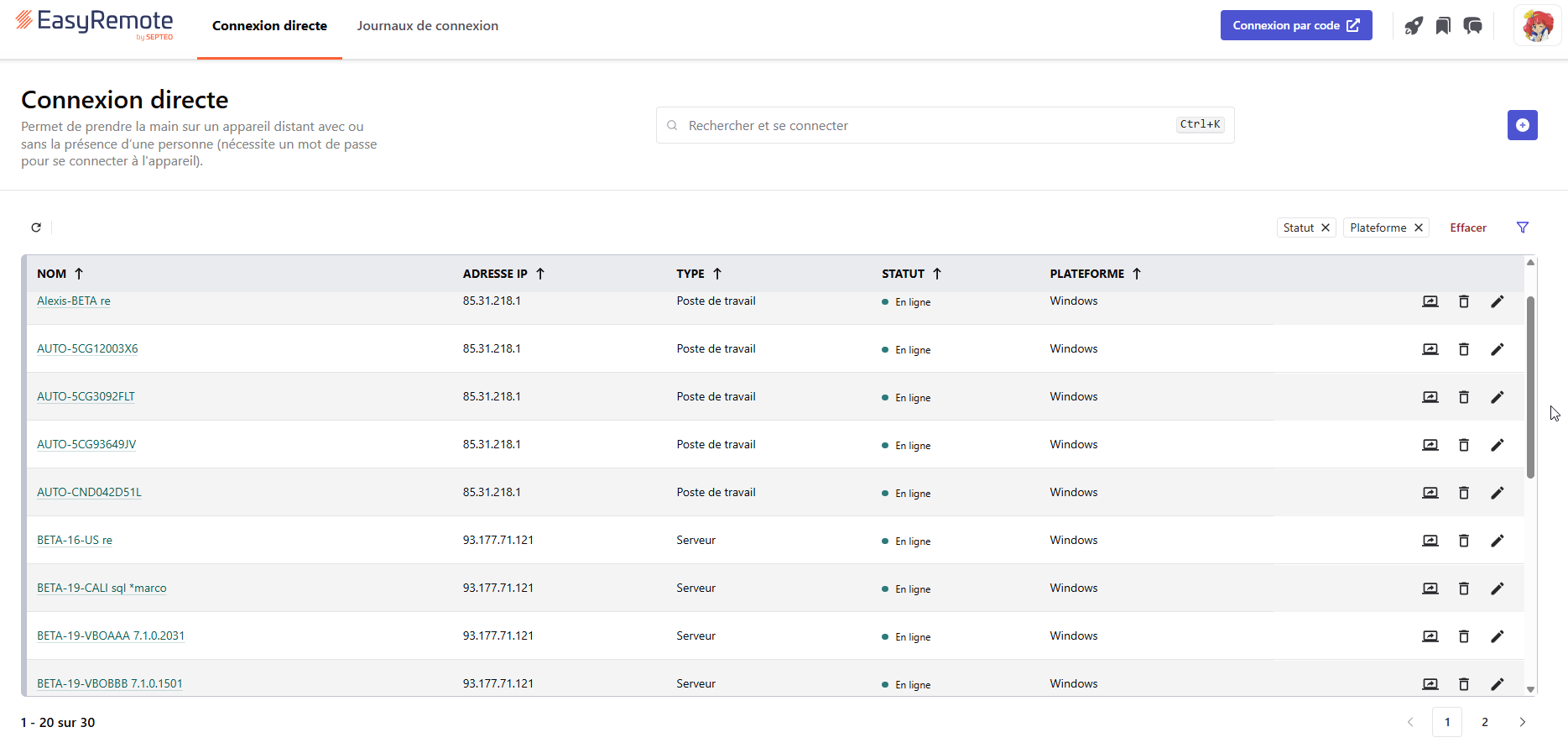Sort table by STATUT column
Viewport: 1568px width, 748px height.
point(912,274)
